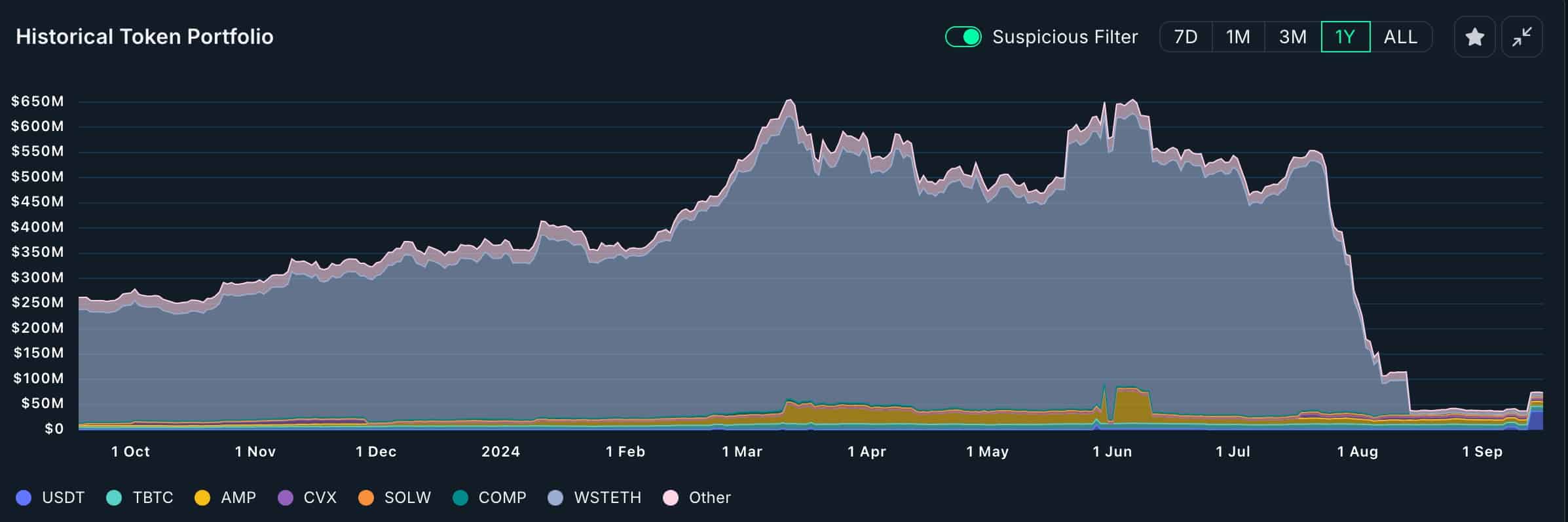Click the $400M y-axis label
Viewport: 1568px width, 522px height.
[37, 227]
